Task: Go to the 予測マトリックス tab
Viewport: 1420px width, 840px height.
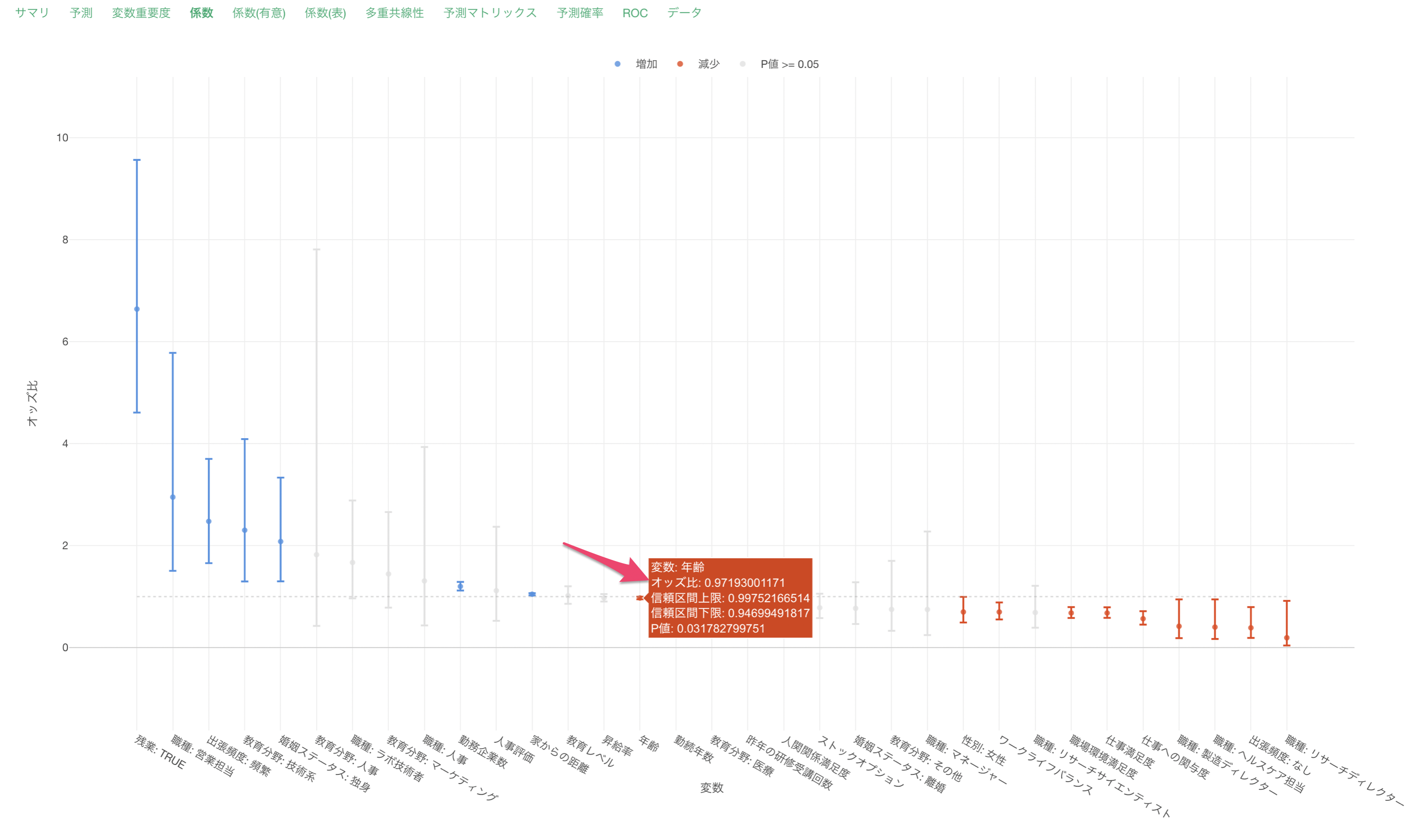Action: click(490, 13)
